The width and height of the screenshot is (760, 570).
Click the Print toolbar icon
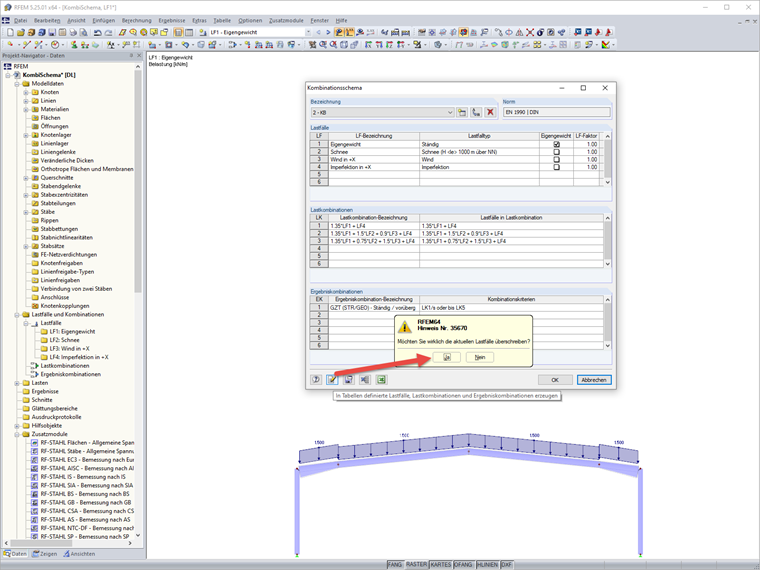click(x=73, y=32)
